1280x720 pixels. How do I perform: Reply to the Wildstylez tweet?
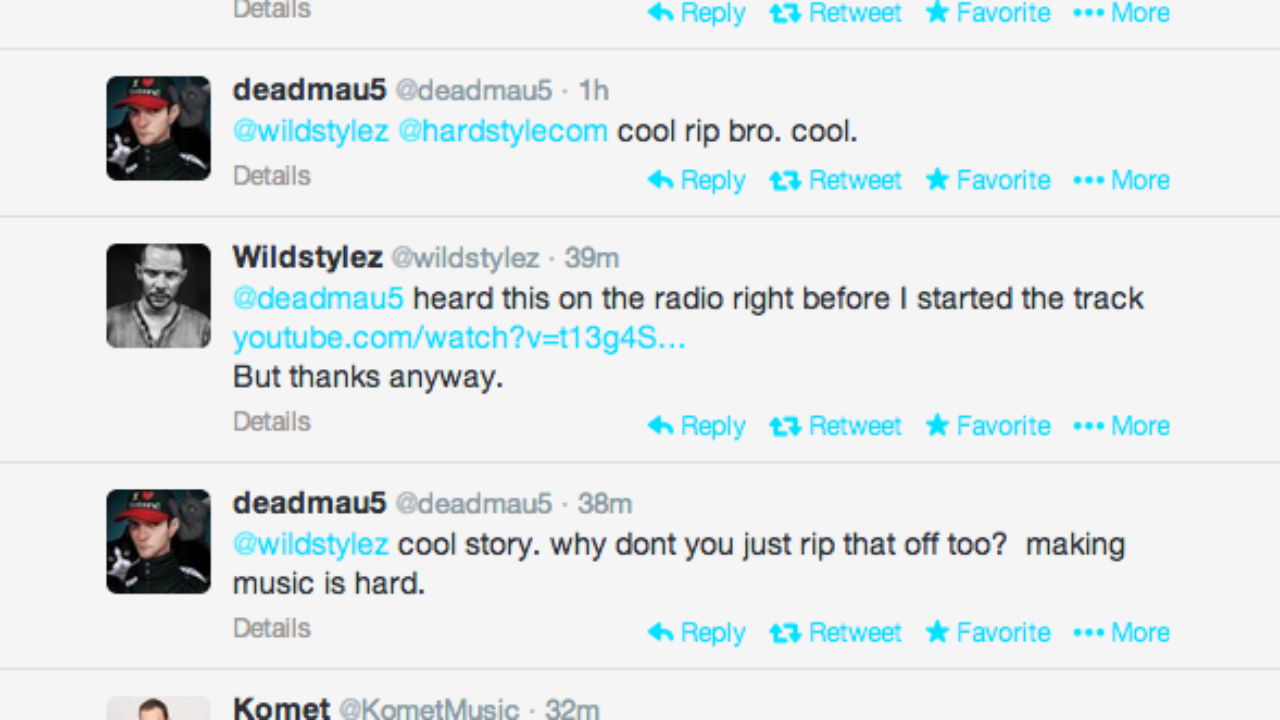(x=697, y=426)
